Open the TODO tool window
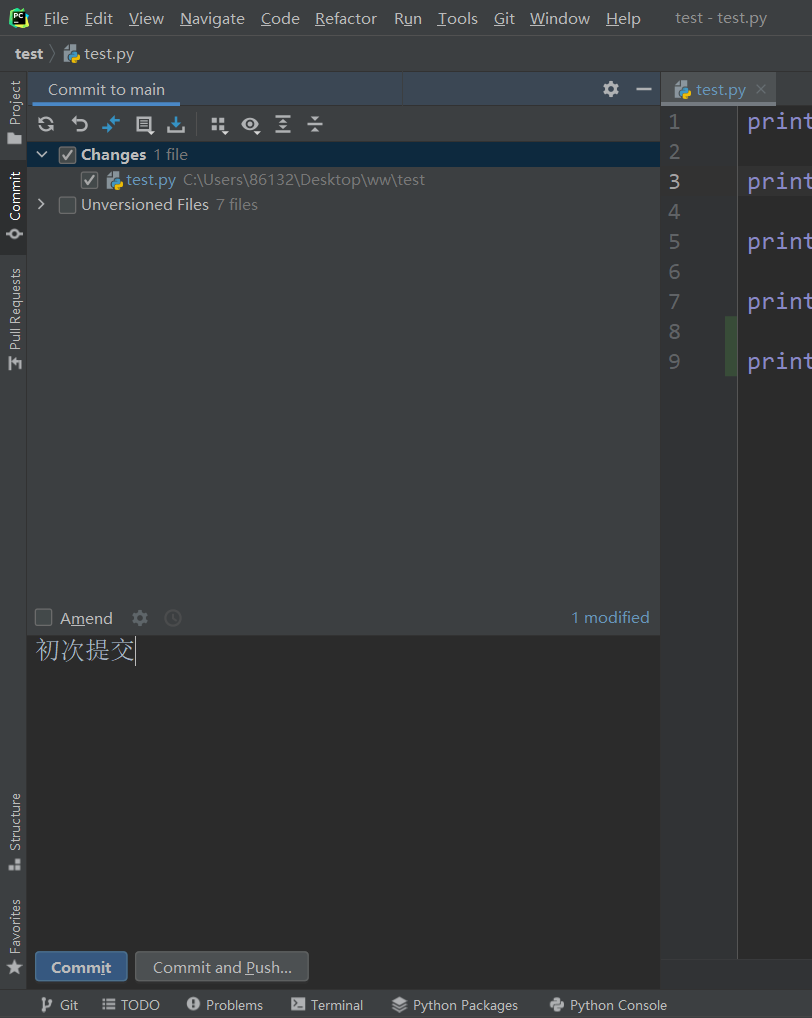This screenshot has width=812, height=1018. tap(131, 1005)
